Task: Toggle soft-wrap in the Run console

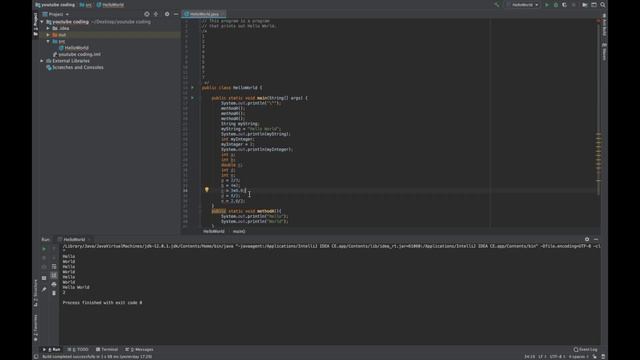Action: point(54,267)
